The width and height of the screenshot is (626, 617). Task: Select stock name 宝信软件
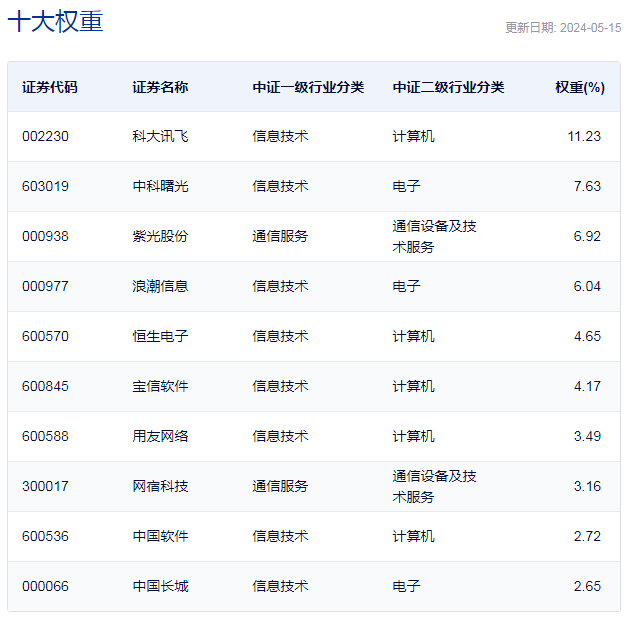click(x=160, y=386)
